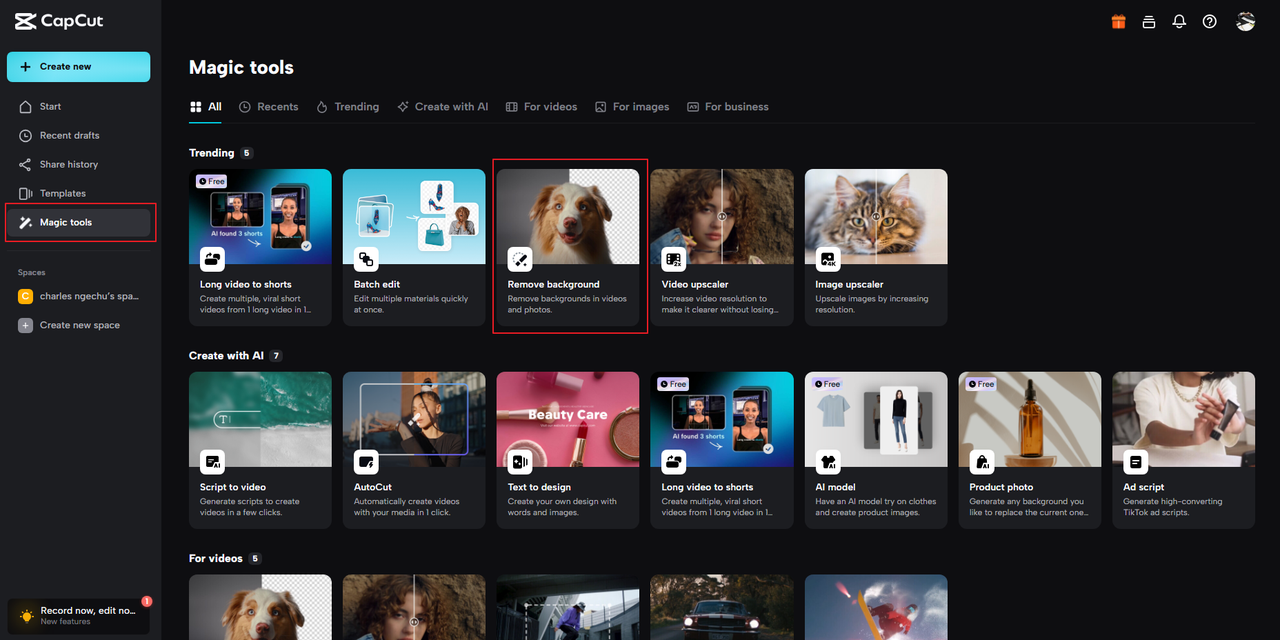Viewport: 1280px width, 640px height.
Task: Click the AI model shirt icon
Action: coord(828,462)
